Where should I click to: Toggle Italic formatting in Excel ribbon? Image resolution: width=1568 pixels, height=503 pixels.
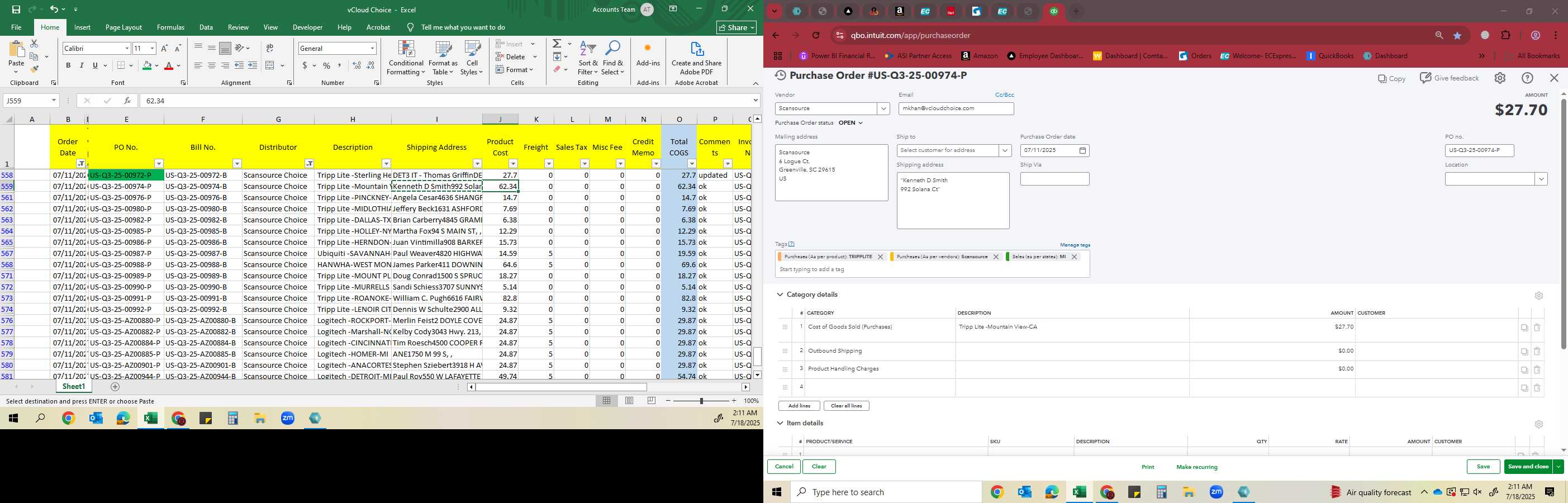[x=82, y=65]
